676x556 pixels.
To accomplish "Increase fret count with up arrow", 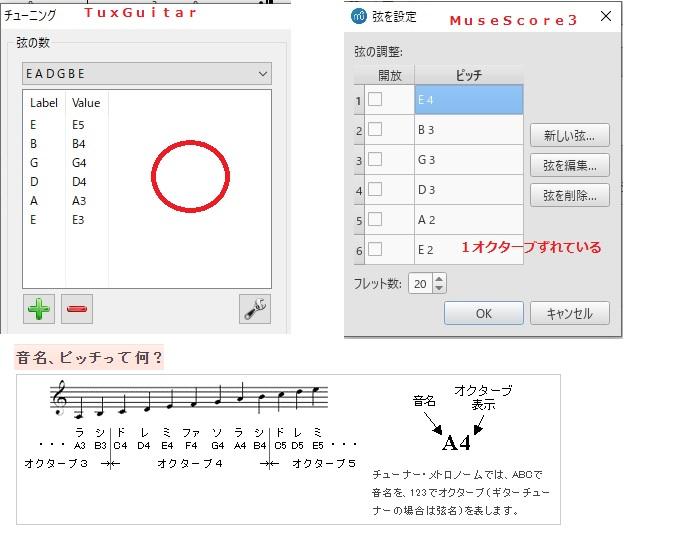I will click(439, 279).
